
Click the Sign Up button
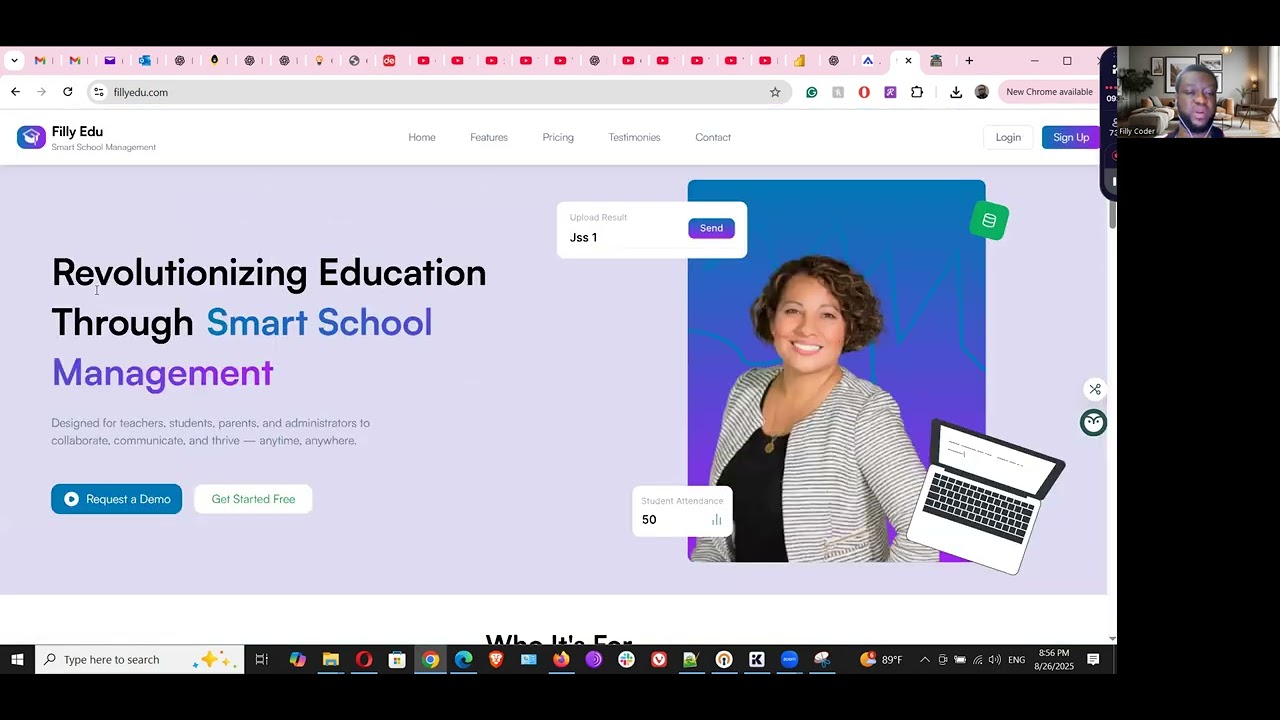click(1070, 137)
